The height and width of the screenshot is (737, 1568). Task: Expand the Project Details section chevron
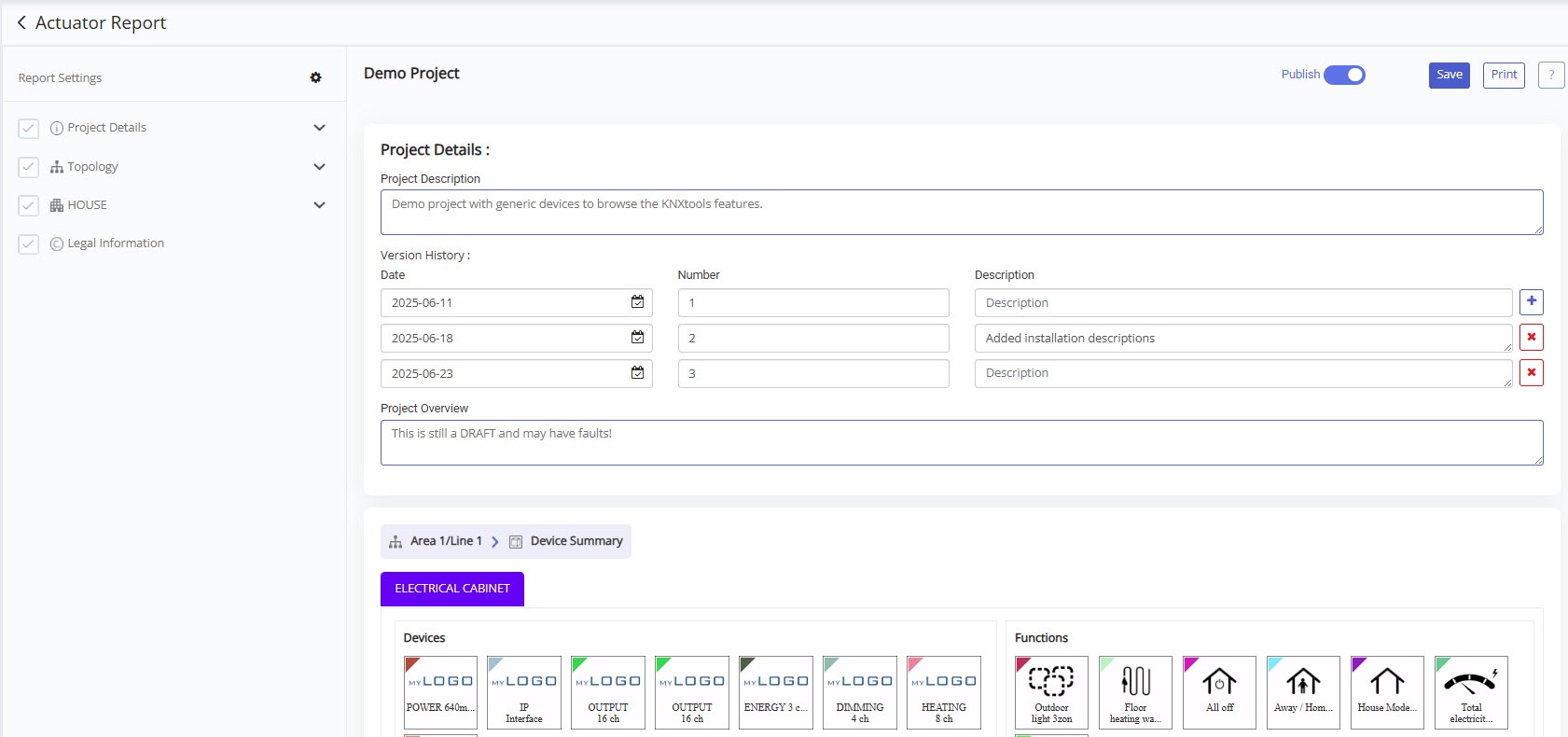tap(319, 128)
